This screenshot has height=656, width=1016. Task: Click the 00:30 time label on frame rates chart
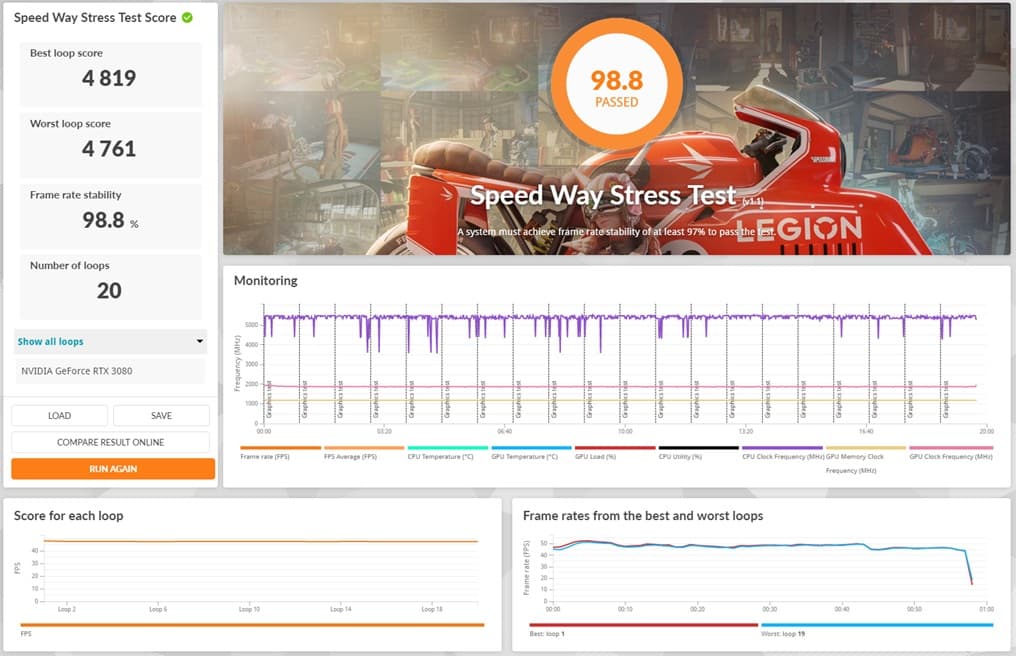[770, 609]
